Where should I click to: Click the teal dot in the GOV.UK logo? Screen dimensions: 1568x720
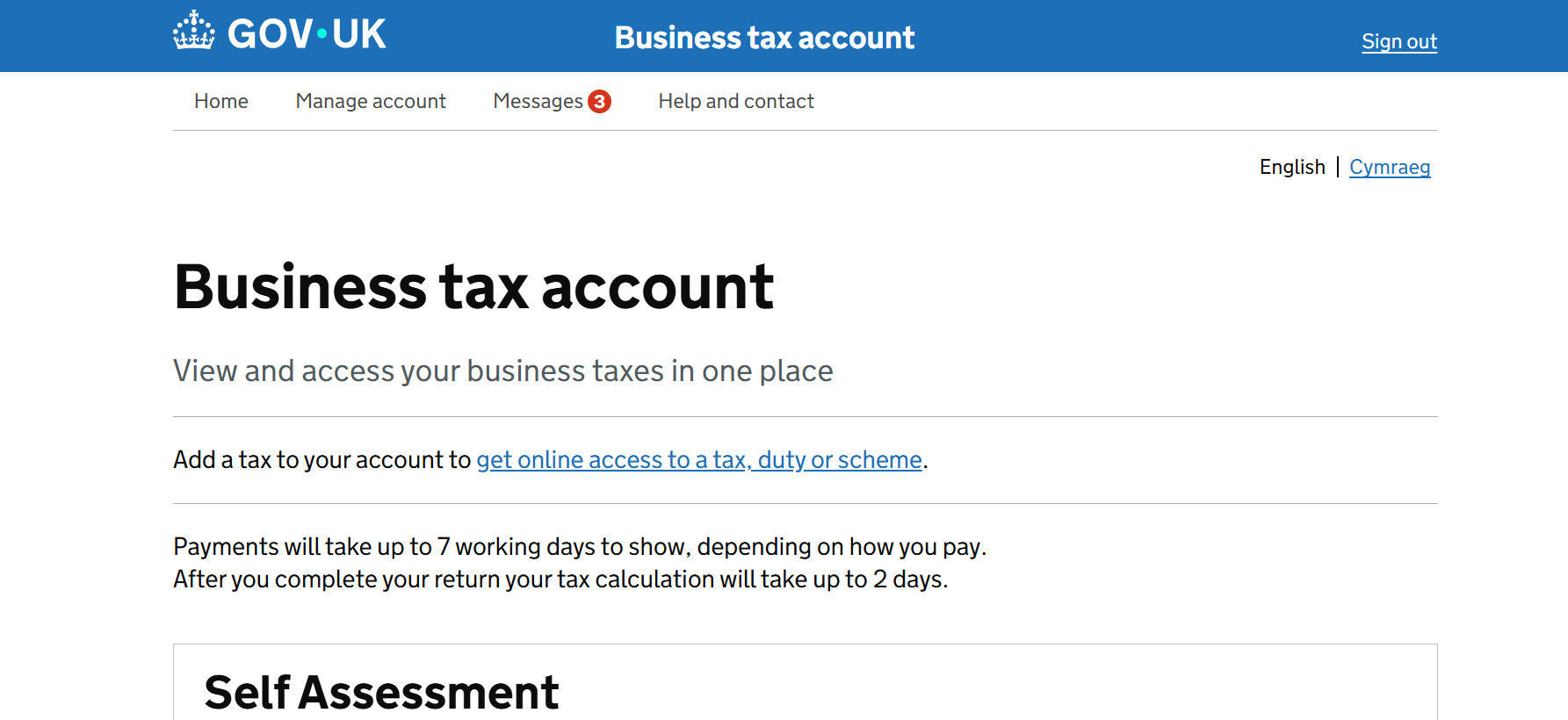[322, 34]
